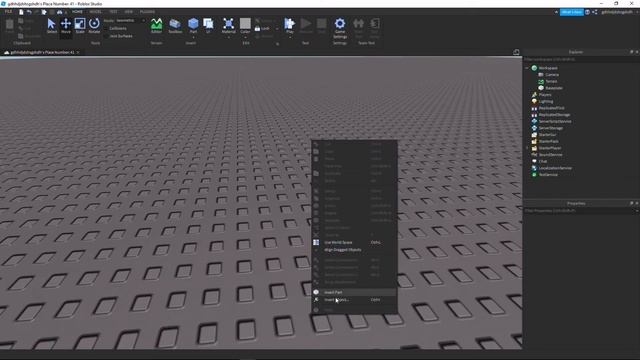Open the dropdown arrow under Color

pos(245,38)
